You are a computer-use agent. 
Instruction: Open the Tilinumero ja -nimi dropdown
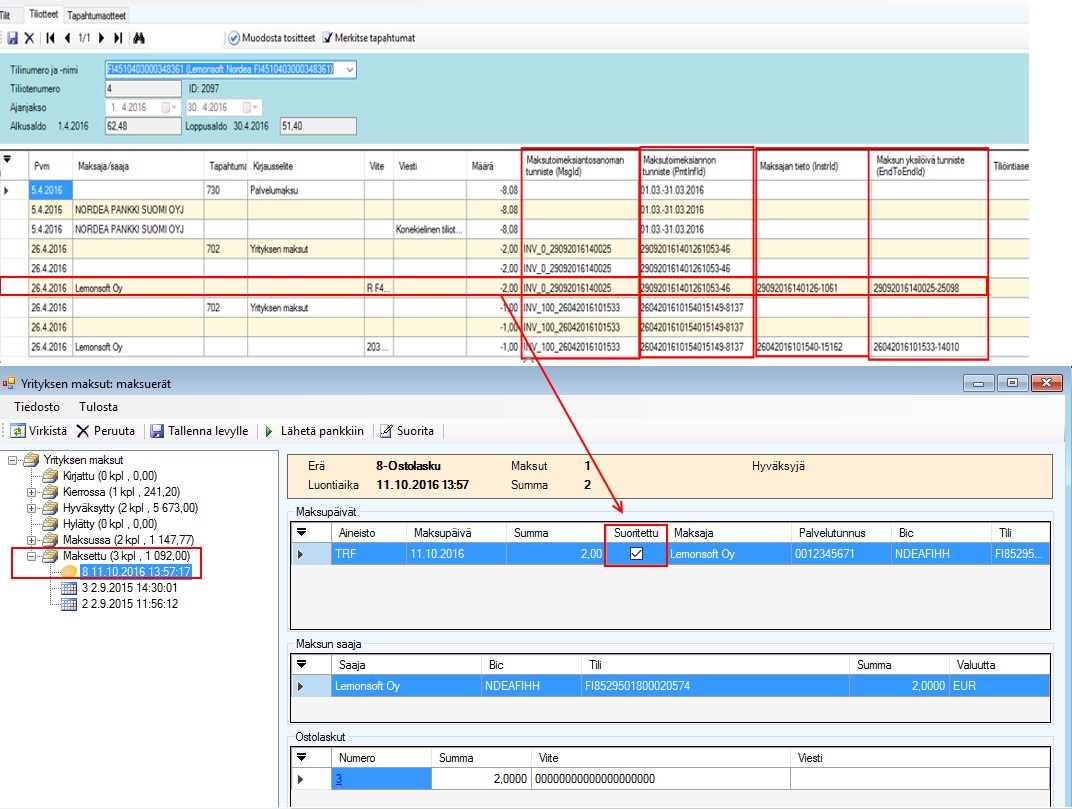click(349, 70)
